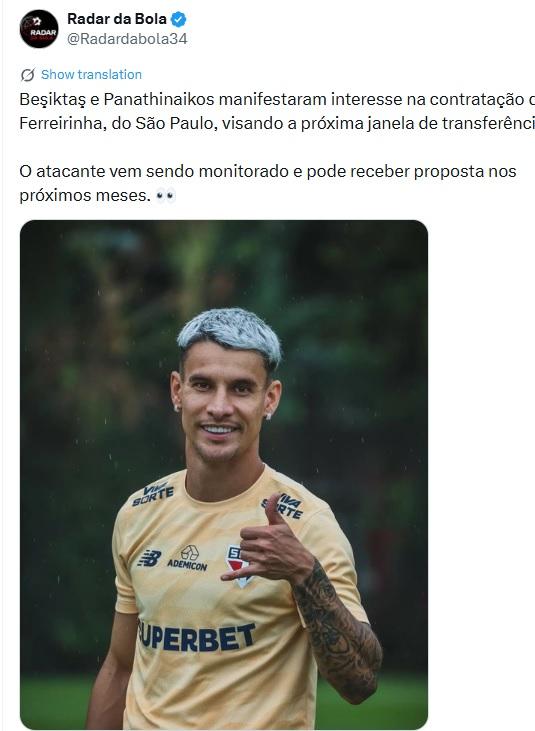Click the blue verified badge
Screen dimensions: 535x731
178,19
